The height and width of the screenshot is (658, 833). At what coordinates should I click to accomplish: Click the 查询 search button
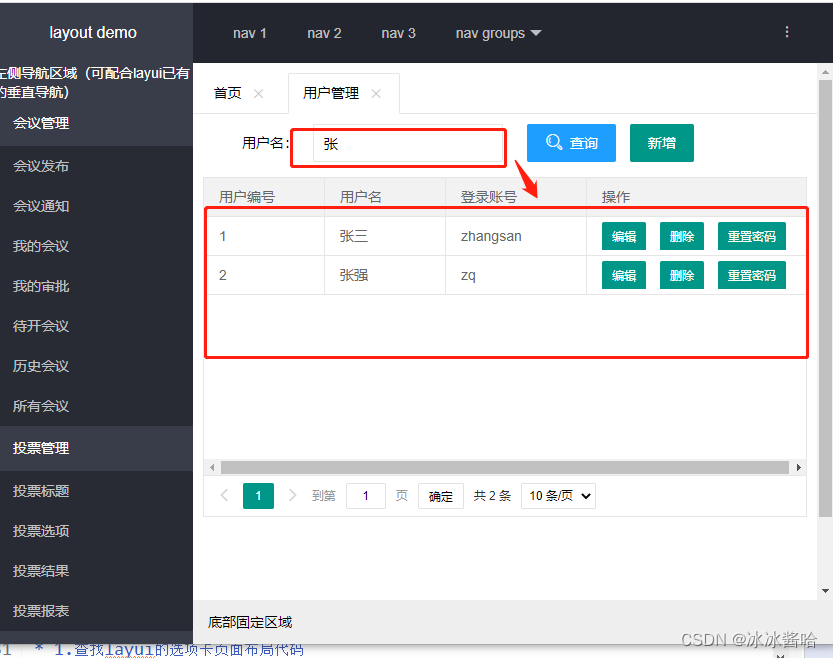571,143
